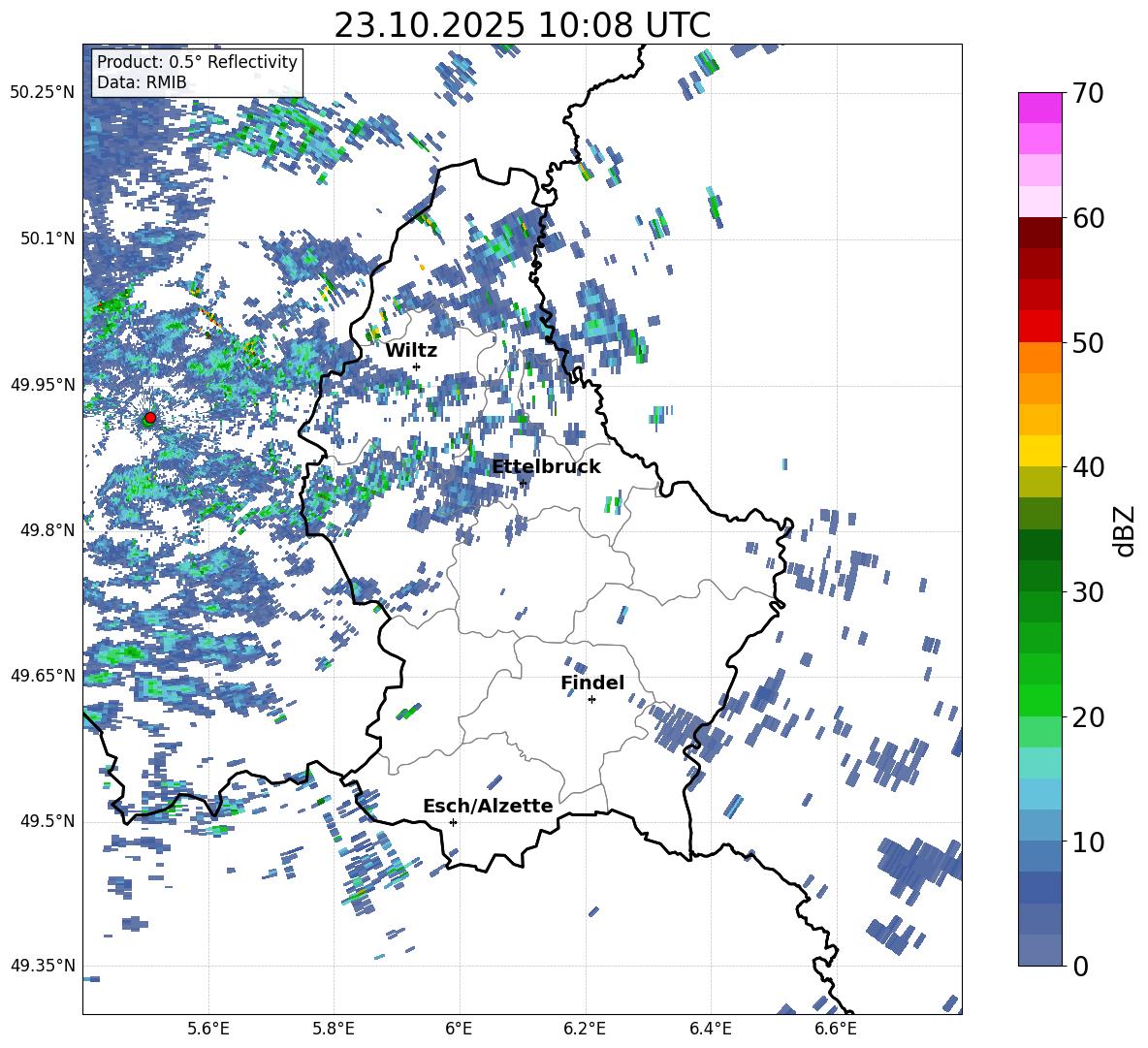The image size is (1148, 1048).
Task: Click the Esch/Alzette station cross marker
Action: coord(453,822)
